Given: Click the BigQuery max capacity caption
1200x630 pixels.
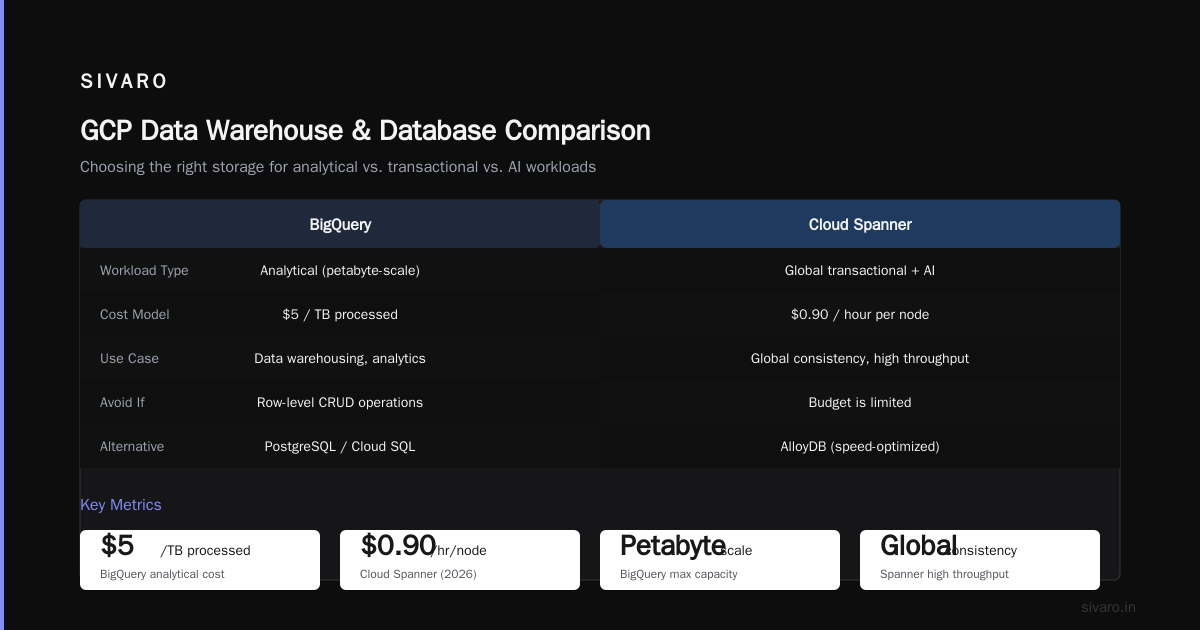Looking at the screenshot, I should pyautogui.click(x=679, y=575).
